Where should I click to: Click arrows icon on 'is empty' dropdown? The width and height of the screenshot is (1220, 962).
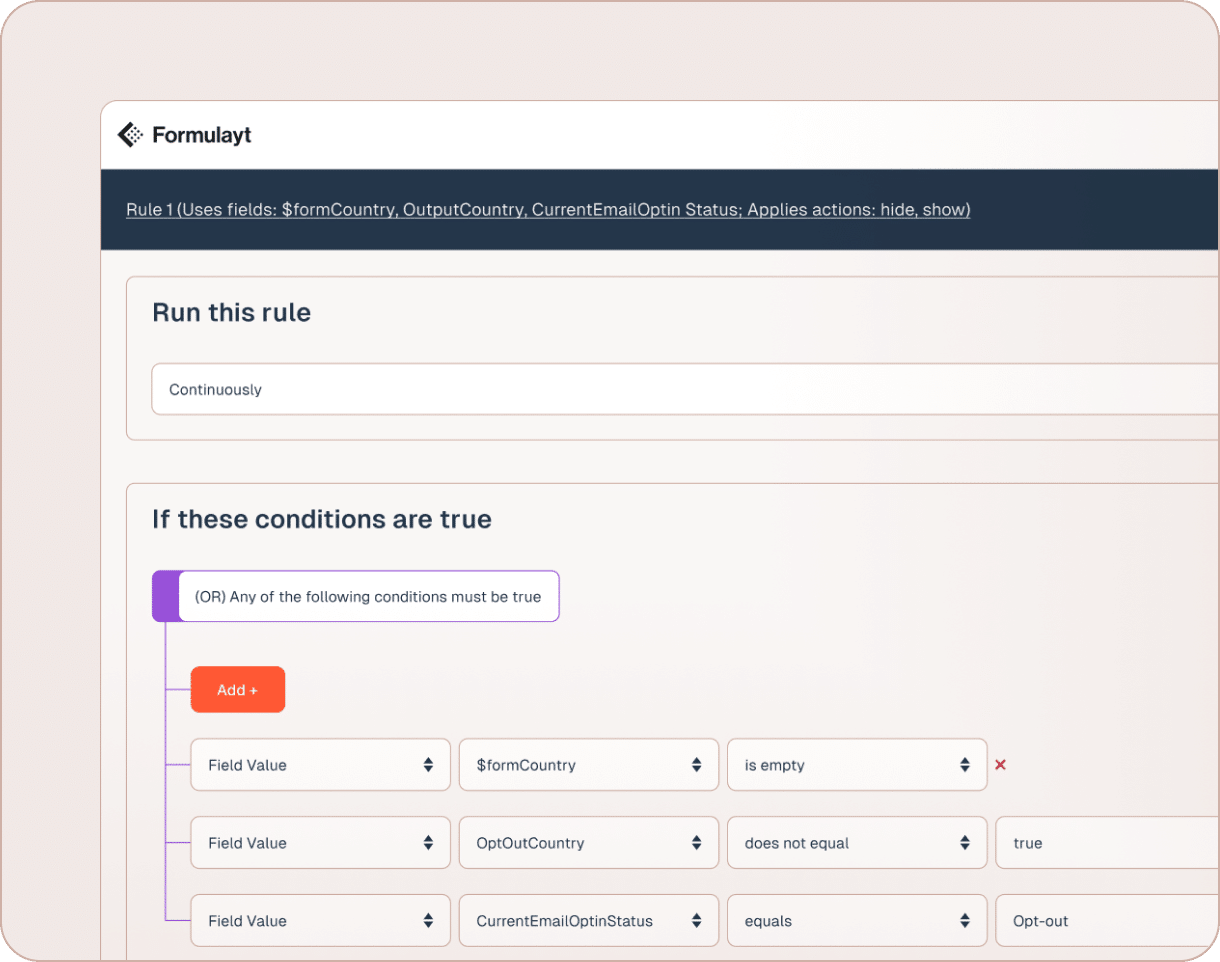964,765
